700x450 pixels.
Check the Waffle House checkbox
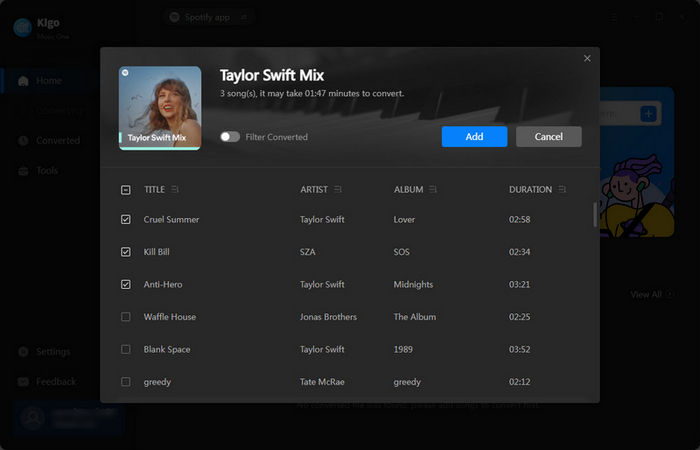[125, 317]
